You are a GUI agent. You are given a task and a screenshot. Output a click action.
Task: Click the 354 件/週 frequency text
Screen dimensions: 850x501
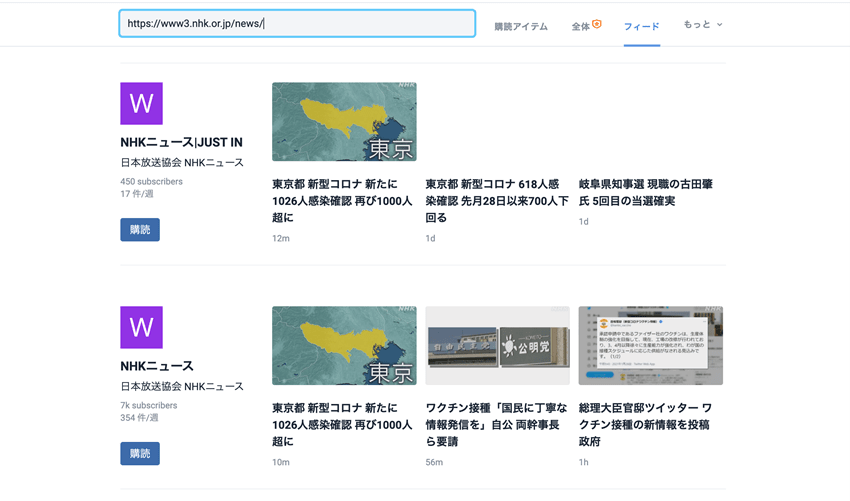pyautogui.click(x=139, y=418)
